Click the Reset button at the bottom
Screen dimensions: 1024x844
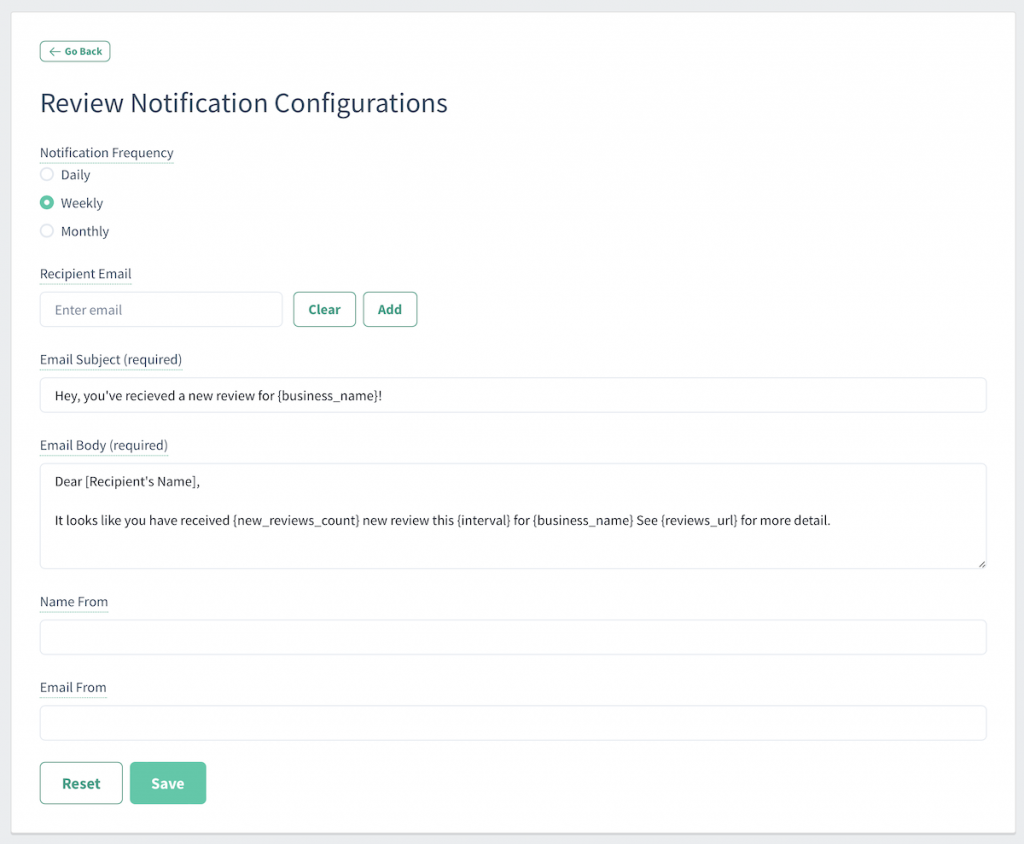[x=80, y=783]
